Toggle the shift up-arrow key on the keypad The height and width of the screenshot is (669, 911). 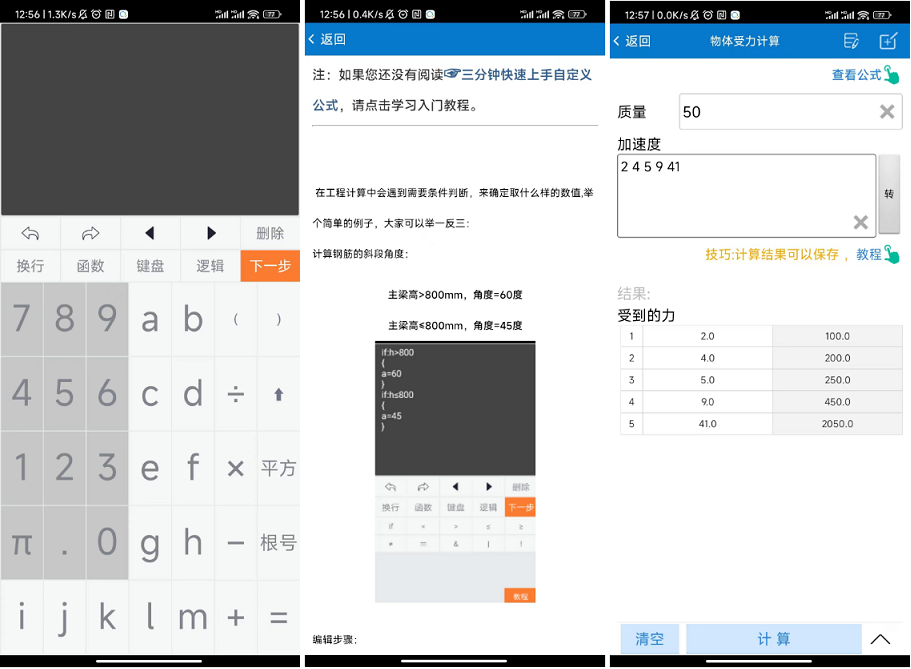pyautogui.click(x=278, y=394)
